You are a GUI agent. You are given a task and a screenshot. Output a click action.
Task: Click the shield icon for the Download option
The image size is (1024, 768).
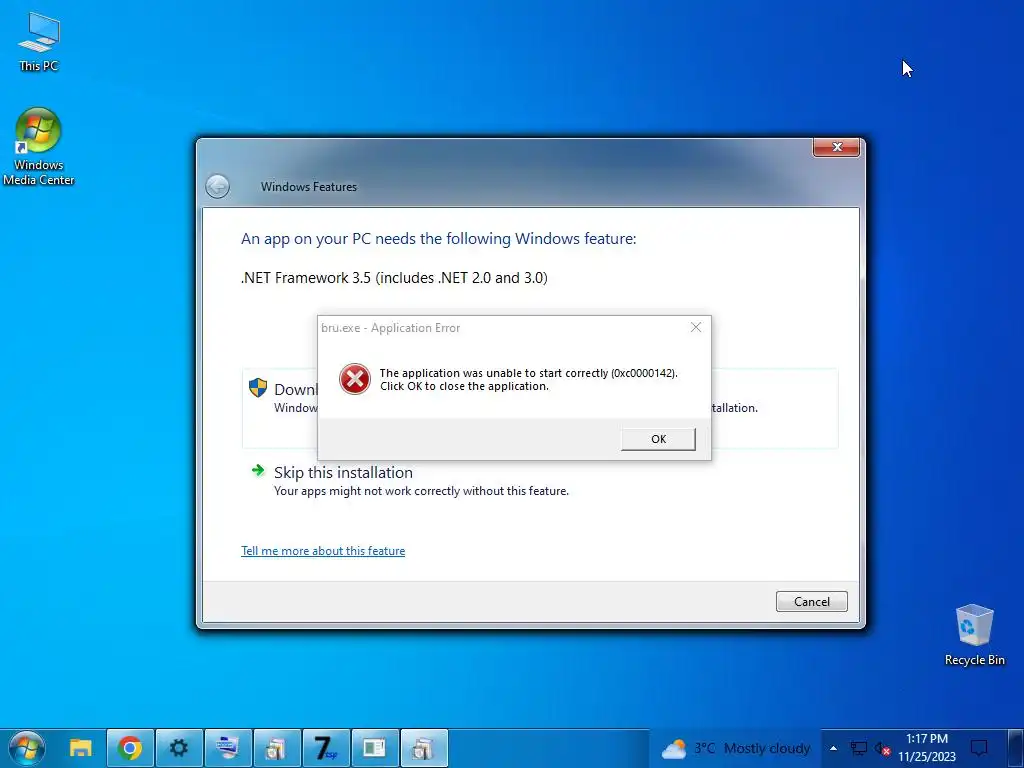[x=258, y=388]
